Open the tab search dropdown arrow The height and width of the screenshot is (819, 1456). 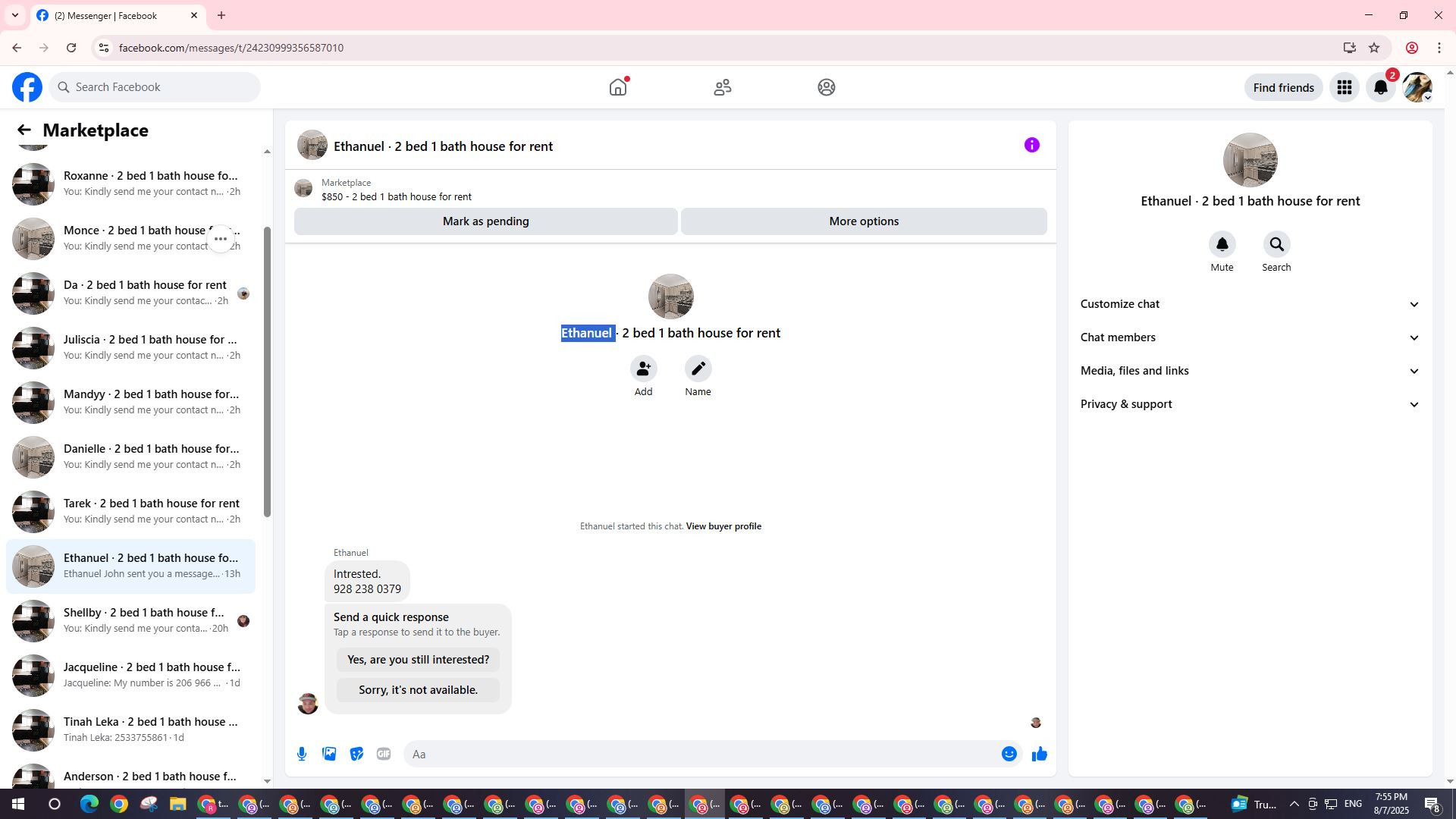pyautogui.click(x=14, y=15)
